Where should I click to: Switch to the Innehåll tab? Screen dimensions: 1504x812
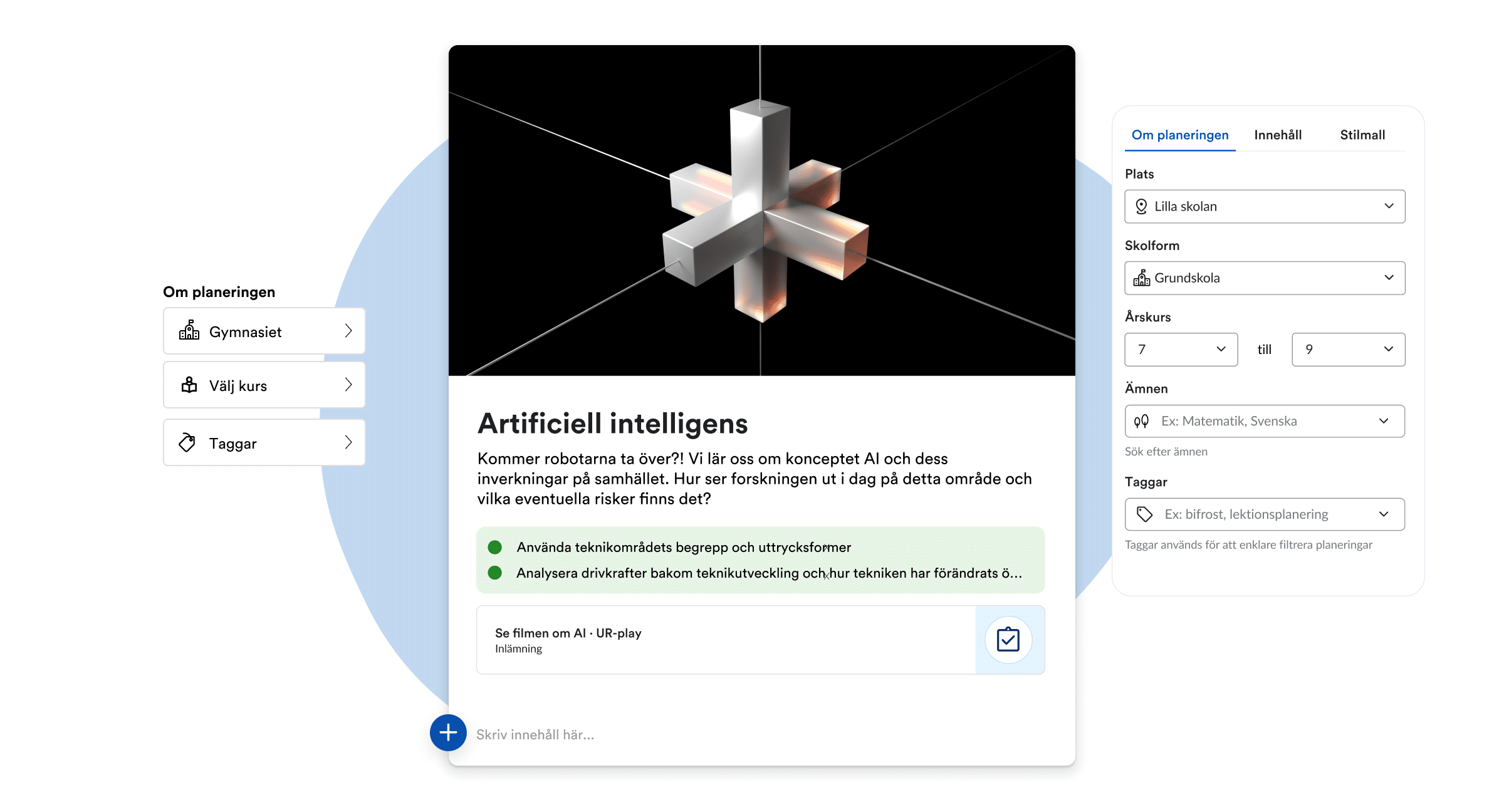pyautogui.click(x=1278, y=135)
